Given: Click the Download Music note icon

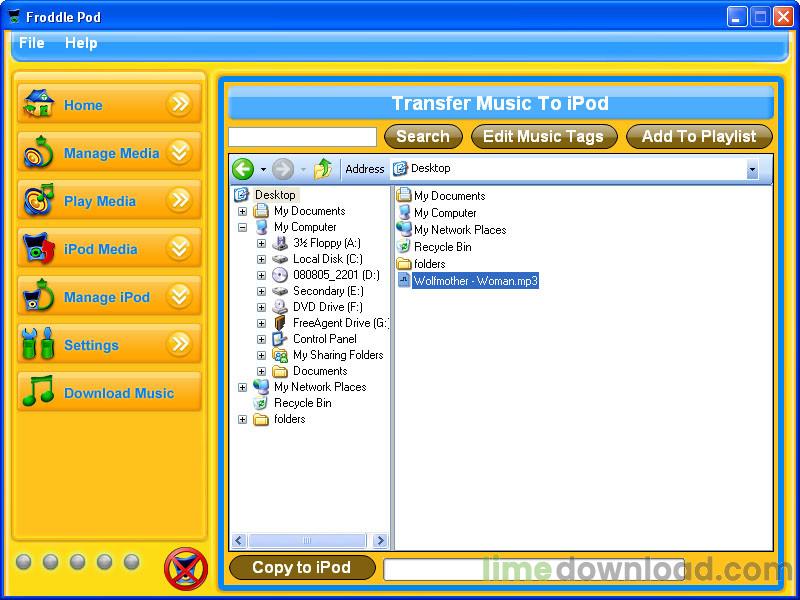Looking at the screenshot, I should (x=38, y=391).
